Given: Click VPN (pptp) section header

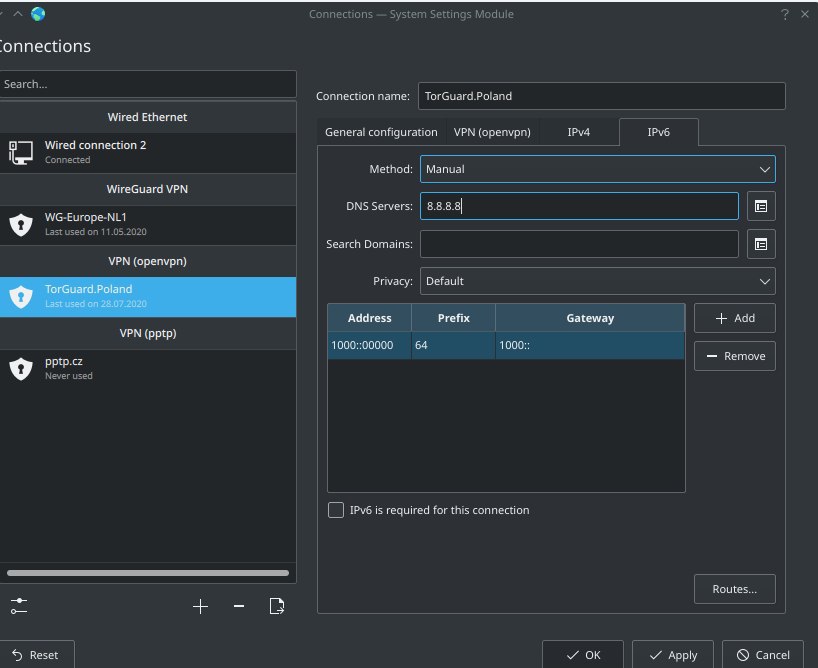Looking at the screenshot, I should point(148,333).
